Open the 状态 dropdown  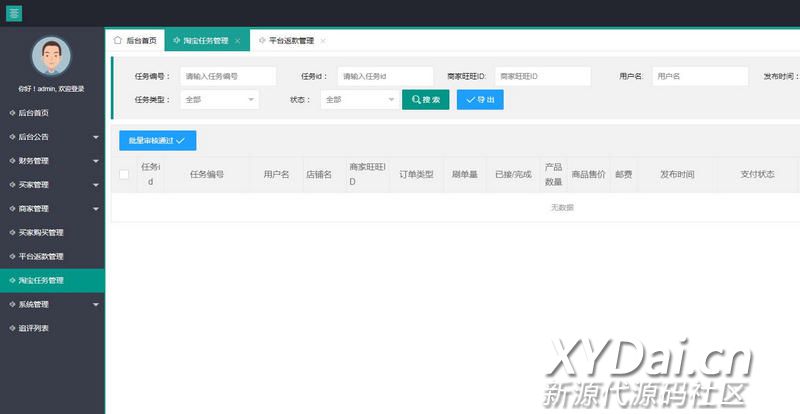point(360,100)
